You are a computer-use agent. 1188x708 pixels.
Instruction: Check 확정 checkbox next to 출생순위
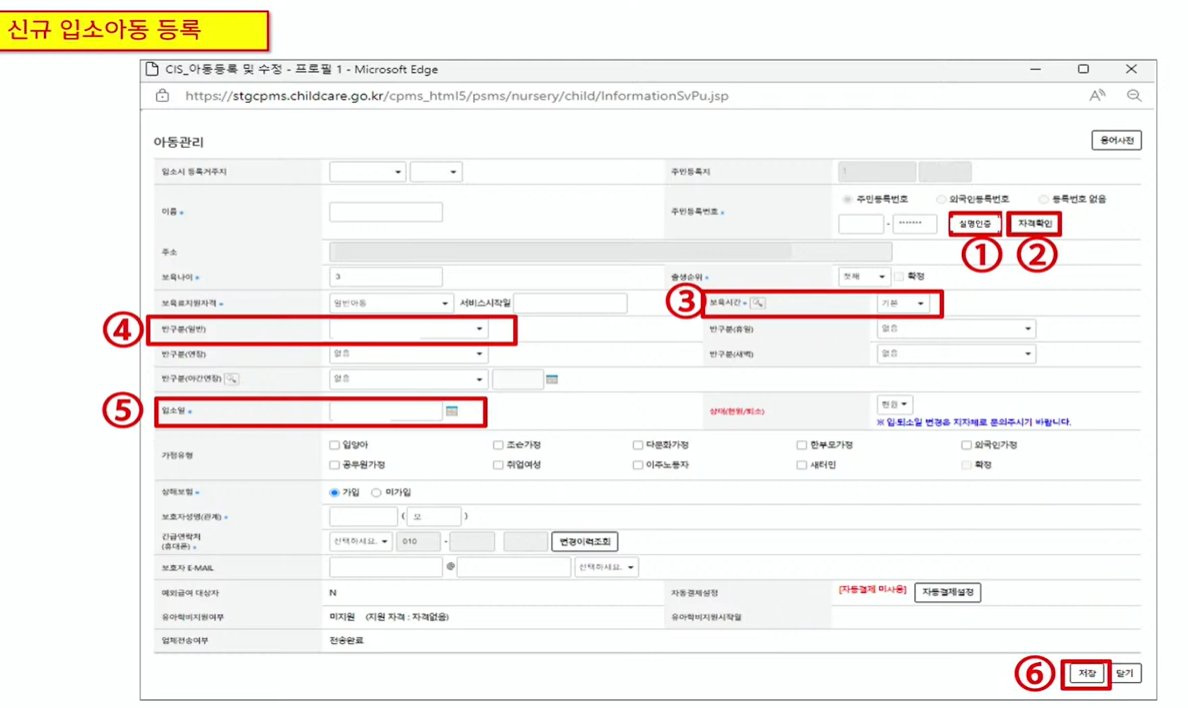tap(899, 277)
